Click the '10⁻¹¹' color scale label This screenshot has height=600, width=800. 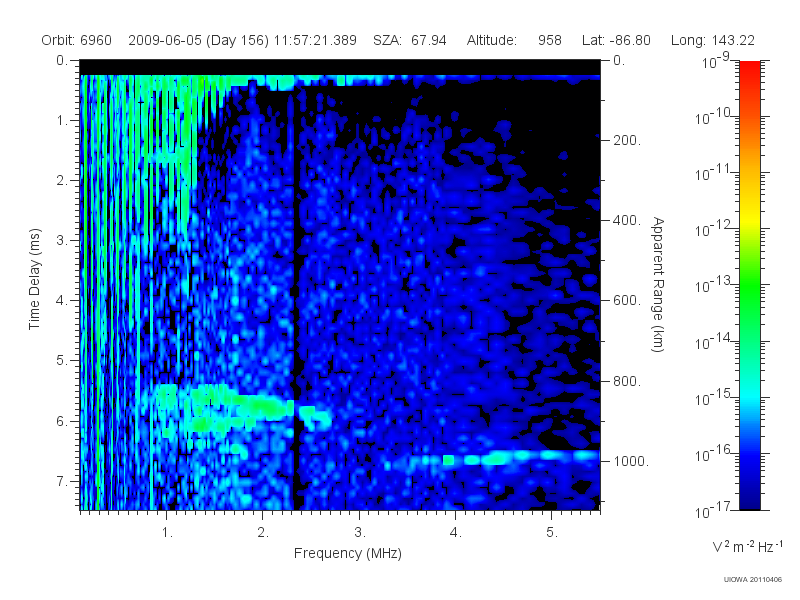714,172
